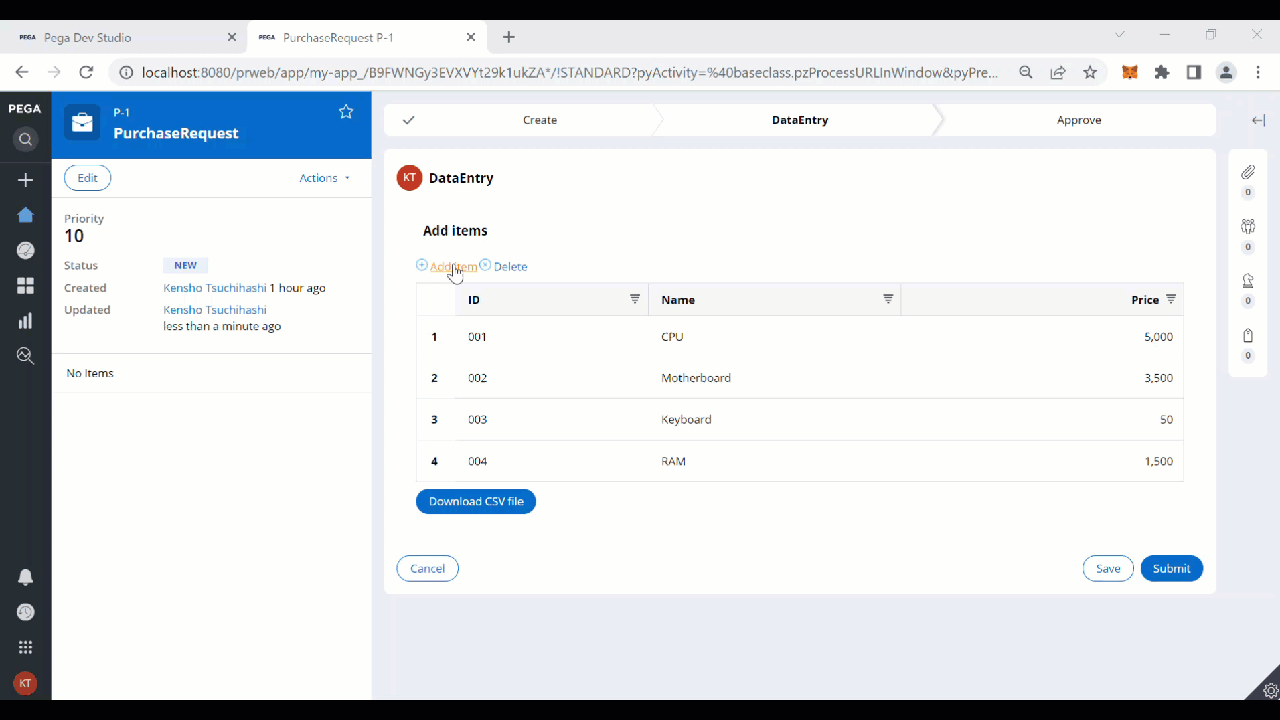Submit the DataEntry form
The height and width of the screenshot is (720, 1280).
(1171, 568)
